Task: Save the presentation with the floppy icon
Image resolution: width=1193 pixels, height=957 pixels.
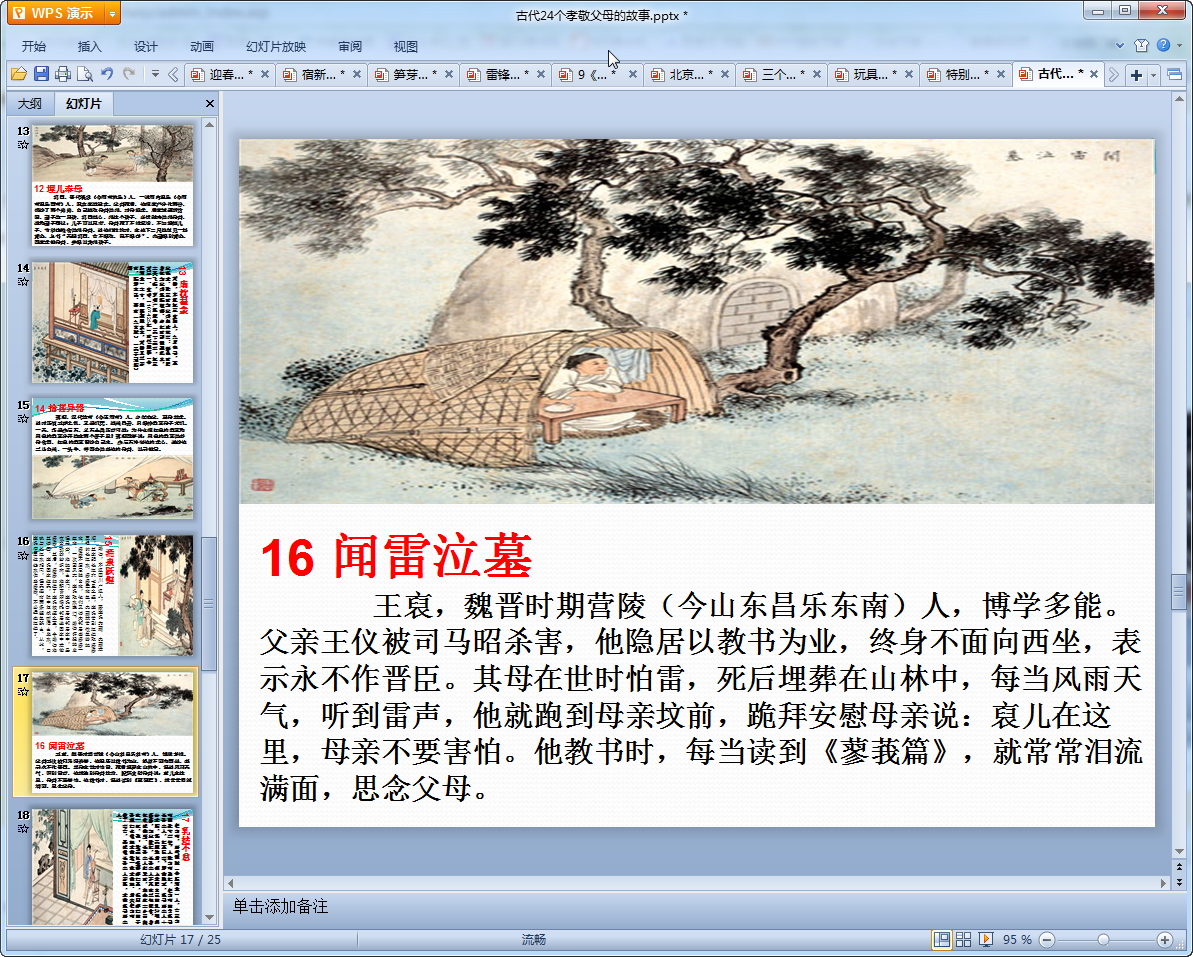Action: [41, 74]
